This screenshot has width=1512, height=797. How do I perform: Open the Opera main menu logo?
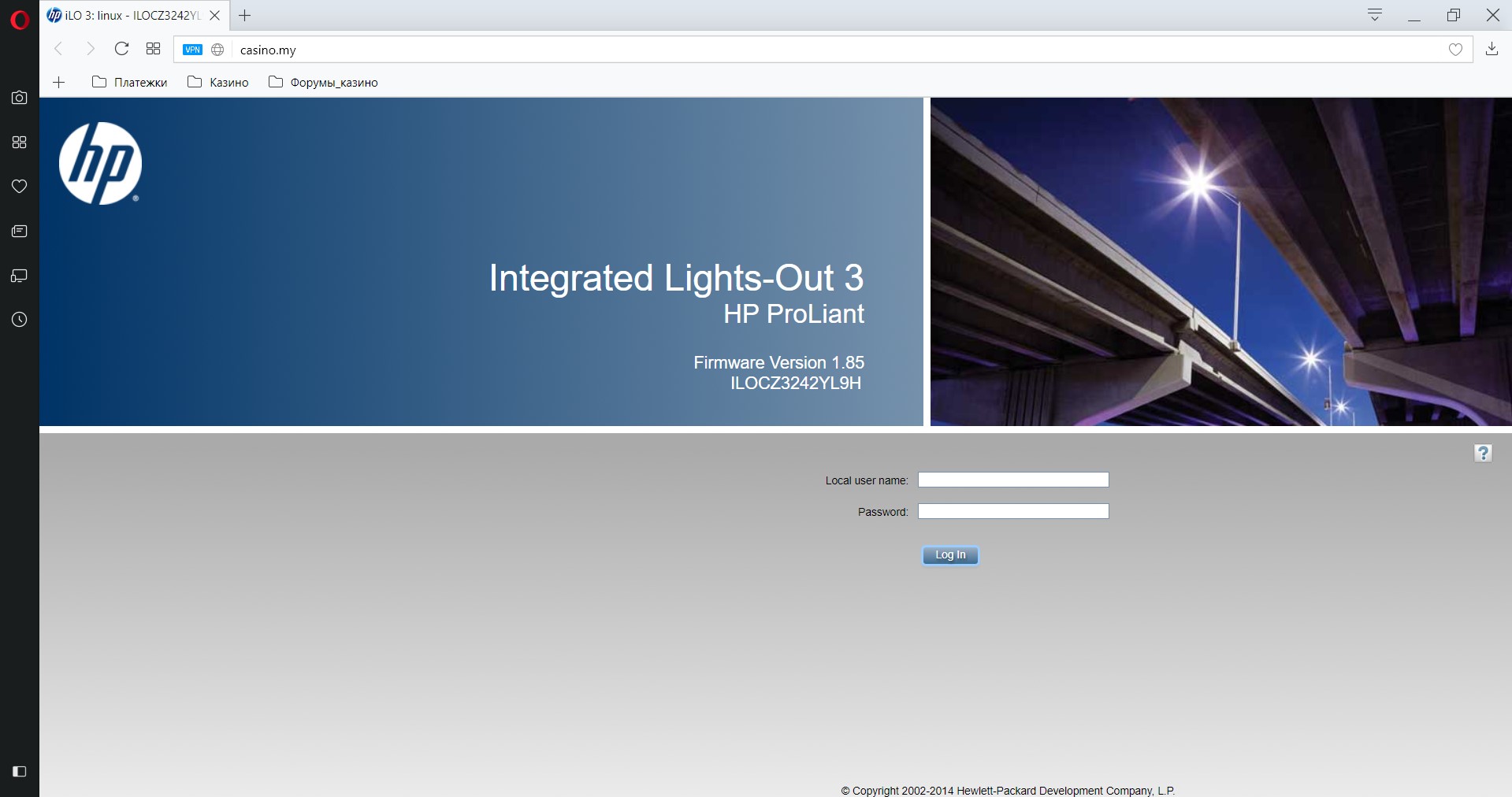(20, 19)
